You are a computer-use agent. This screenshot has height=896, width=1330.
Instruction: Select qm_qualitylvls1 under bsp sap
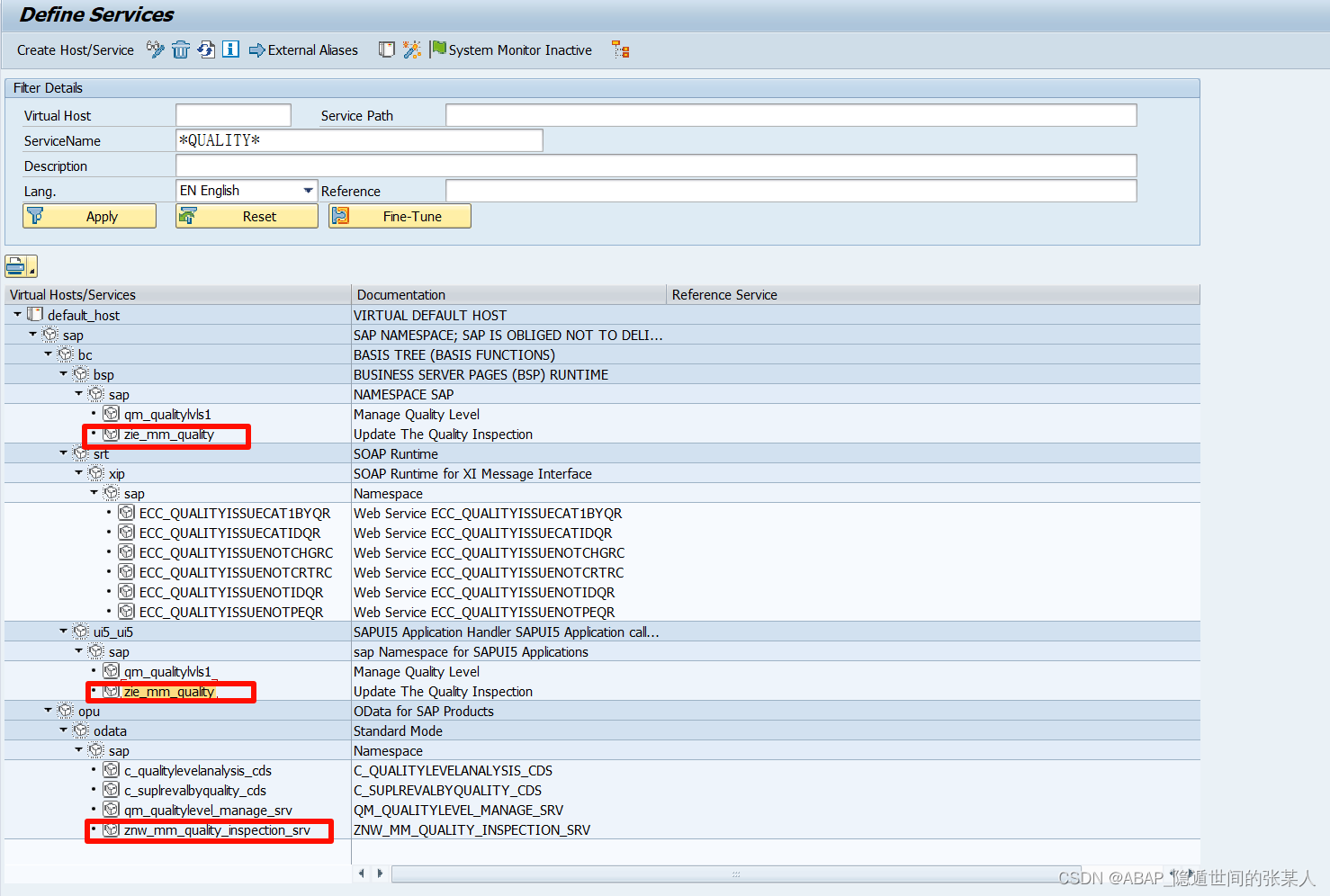[168, 415]
